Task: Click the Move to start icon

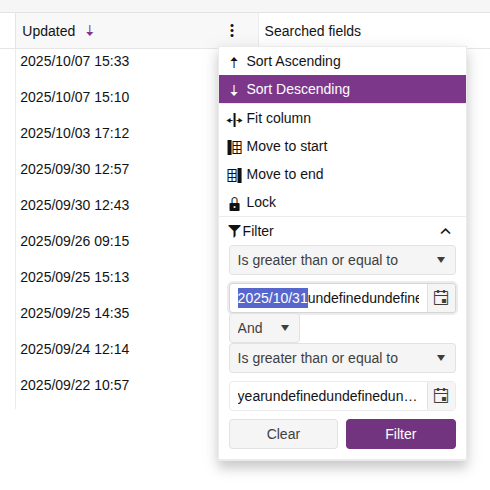Action: 234,147
